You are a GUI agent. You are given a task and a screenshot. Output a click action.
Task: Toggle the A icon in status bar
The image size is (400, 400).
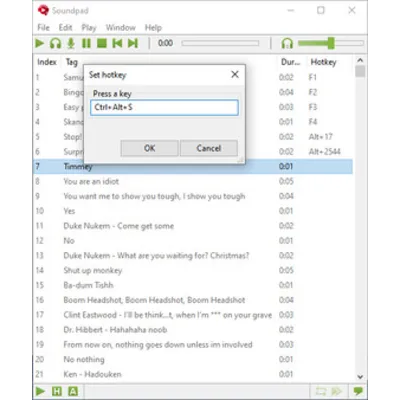73,391
